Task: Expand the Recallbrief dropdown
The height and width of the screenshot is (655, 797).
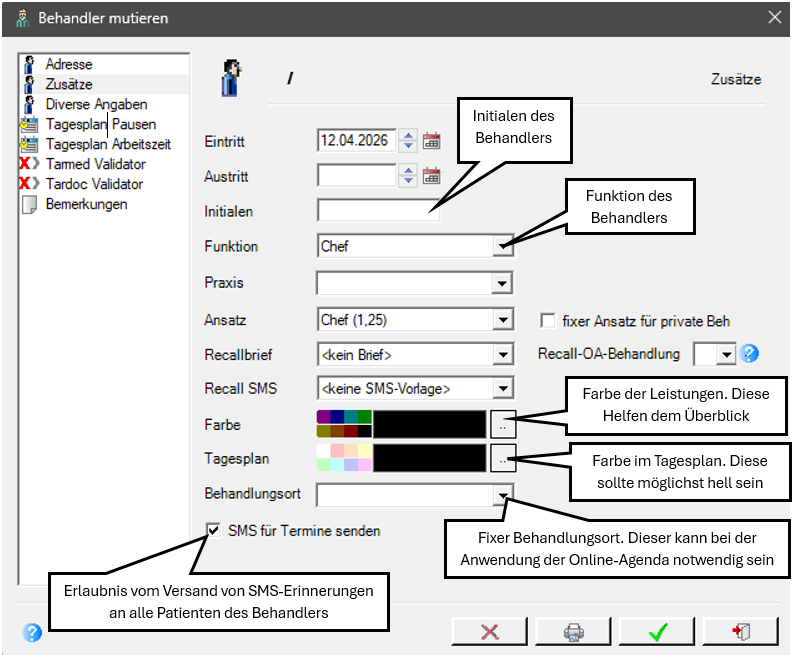Action: pos(503,354)
